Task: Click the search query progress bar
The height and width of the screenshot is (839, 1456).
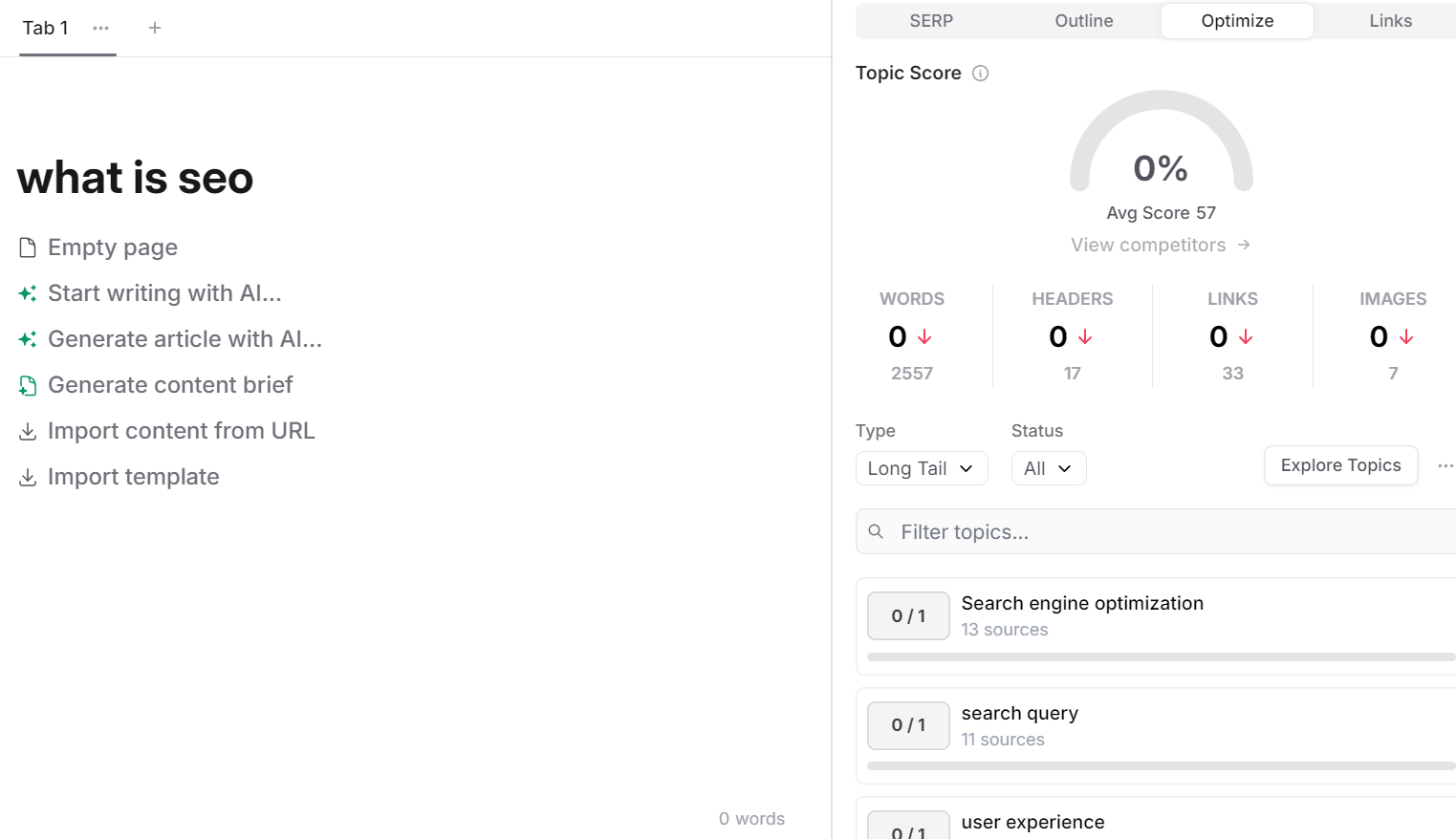Action: [x=1161, y=766]
